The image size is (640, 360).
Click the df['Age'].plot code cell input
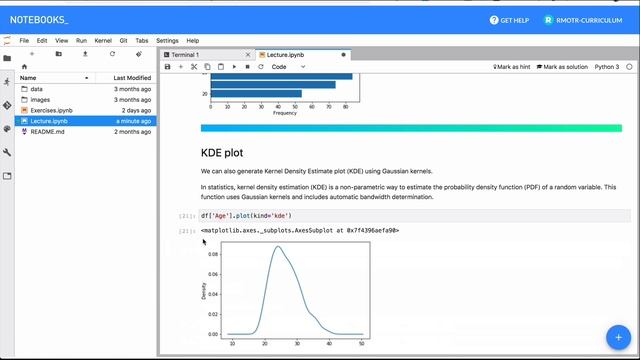(x=415, y=216)
